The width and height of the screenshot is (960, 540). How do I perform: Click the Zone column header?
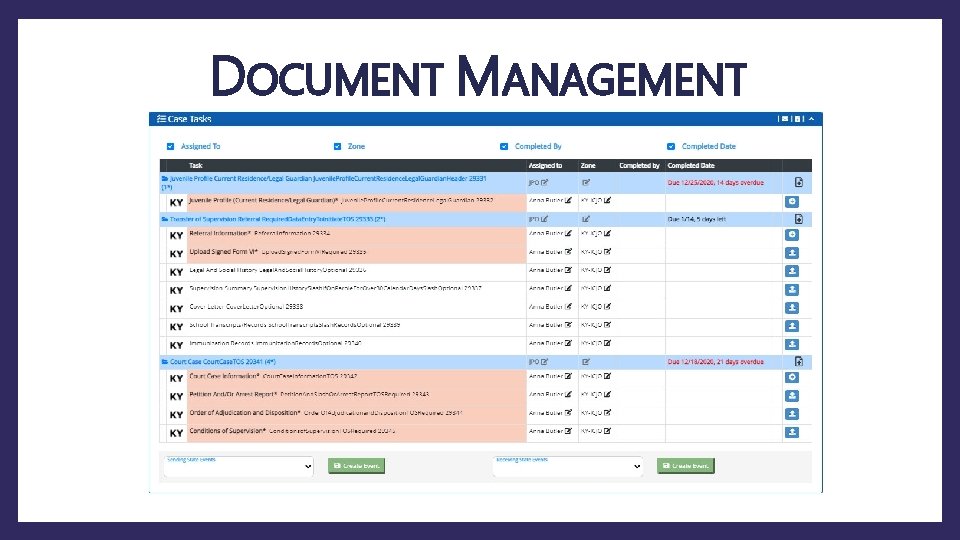pos(588,166)
